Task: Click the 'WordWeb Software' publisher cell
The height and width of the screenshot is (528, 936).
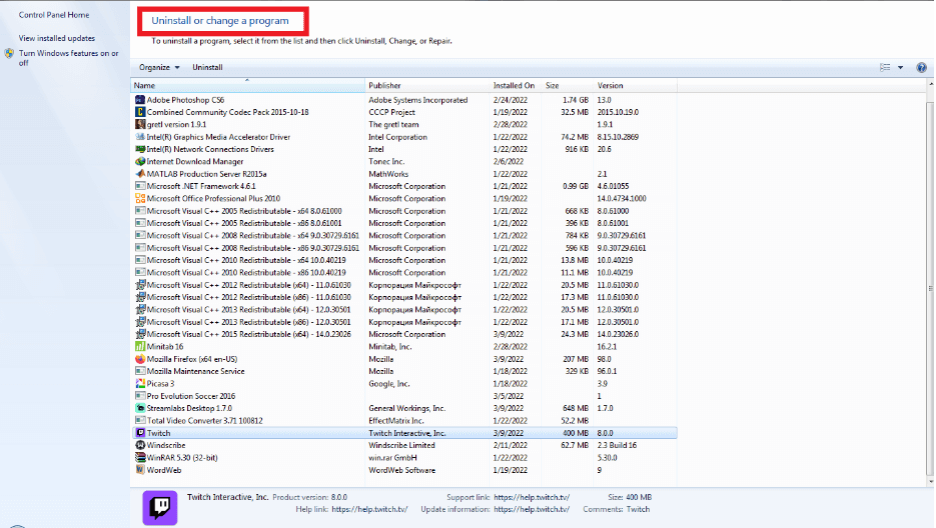Action: coord(402,470)
